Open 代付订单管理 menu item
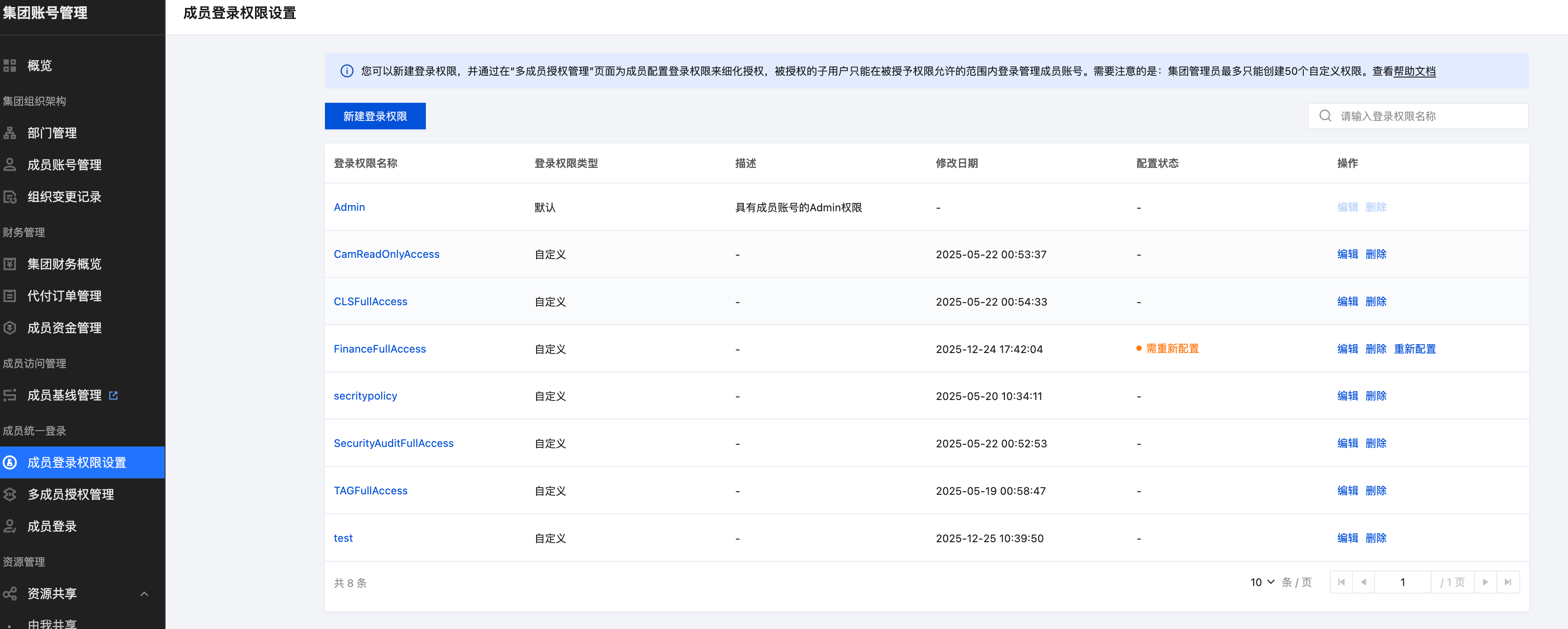1568x629 pixels. pos(64,296)
